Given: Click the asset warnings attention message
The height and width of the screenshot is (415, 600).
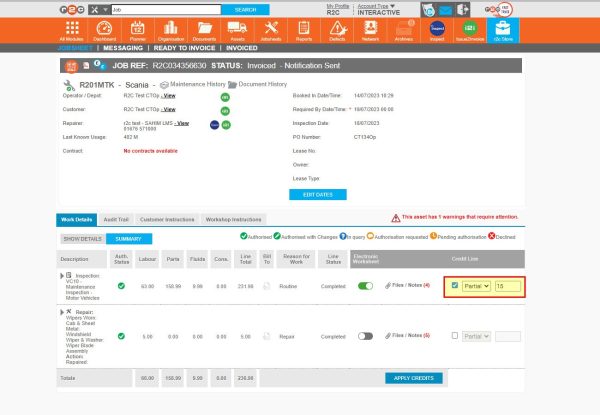Looking at the screenshot, I should (x=455, y=217).
